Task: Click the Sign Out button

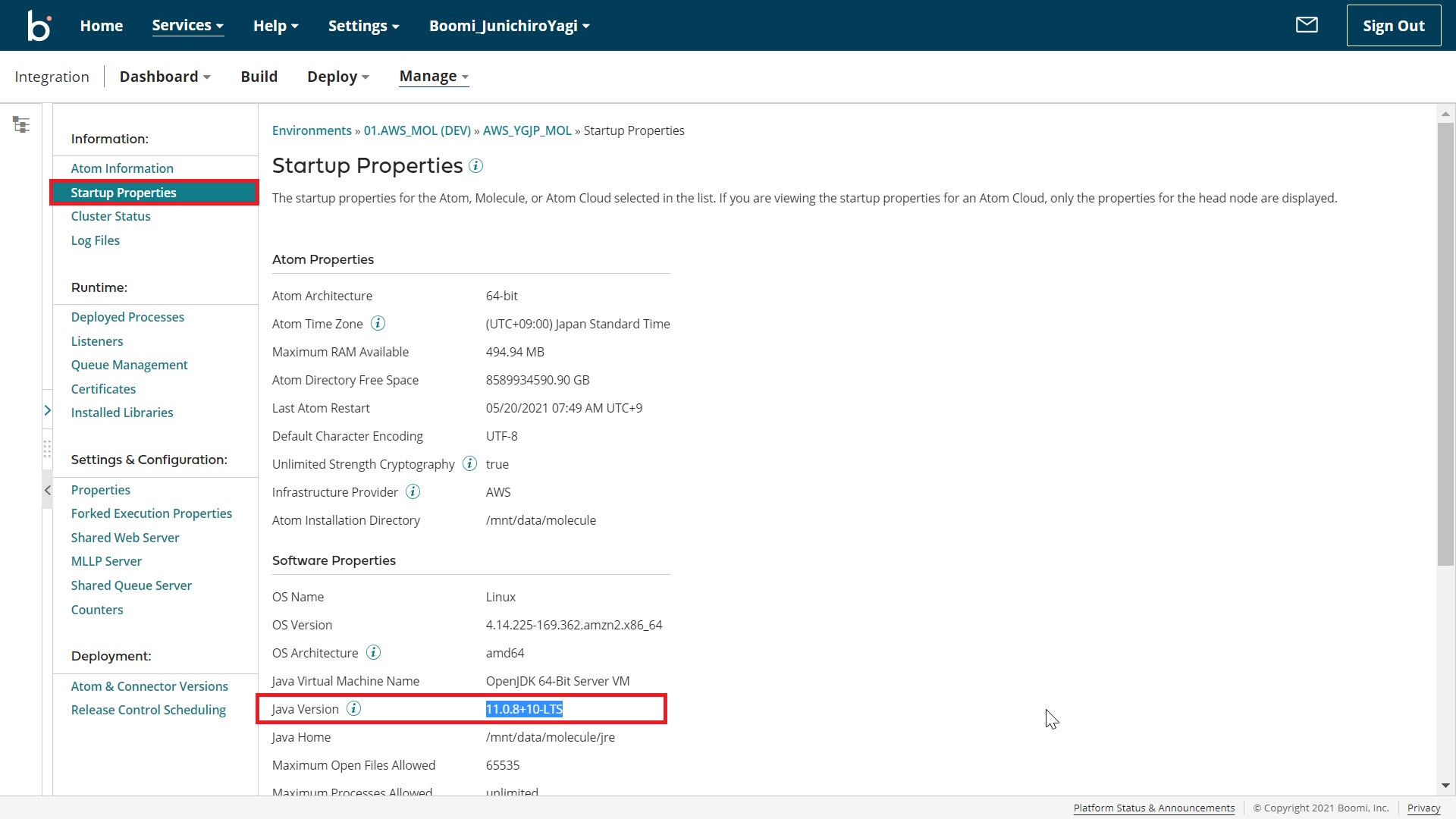Action: (x=1393, y=25)
